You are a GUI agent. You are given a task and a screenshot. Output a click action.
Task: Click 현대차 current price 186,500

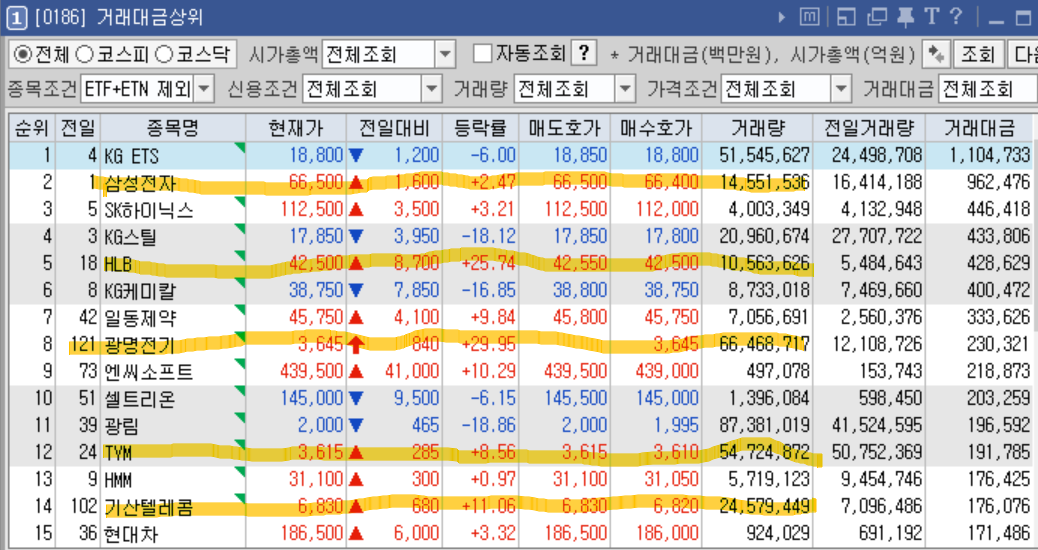pos(311,534)
